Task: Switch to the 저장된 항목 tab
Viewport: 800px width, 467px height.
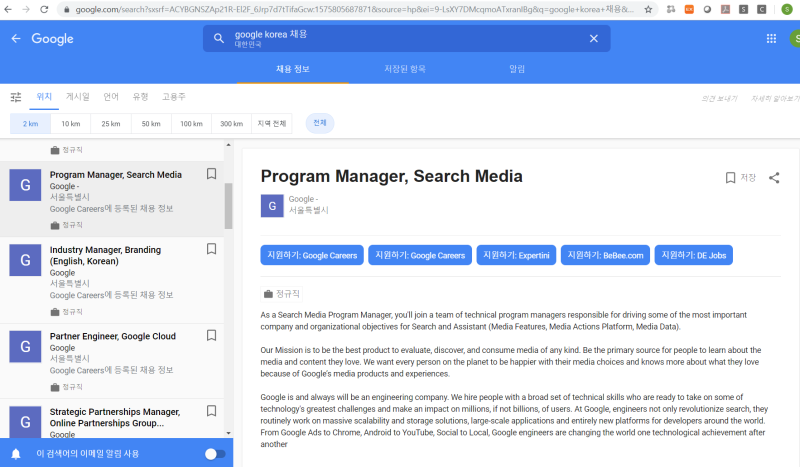Action: pos(405,69)
